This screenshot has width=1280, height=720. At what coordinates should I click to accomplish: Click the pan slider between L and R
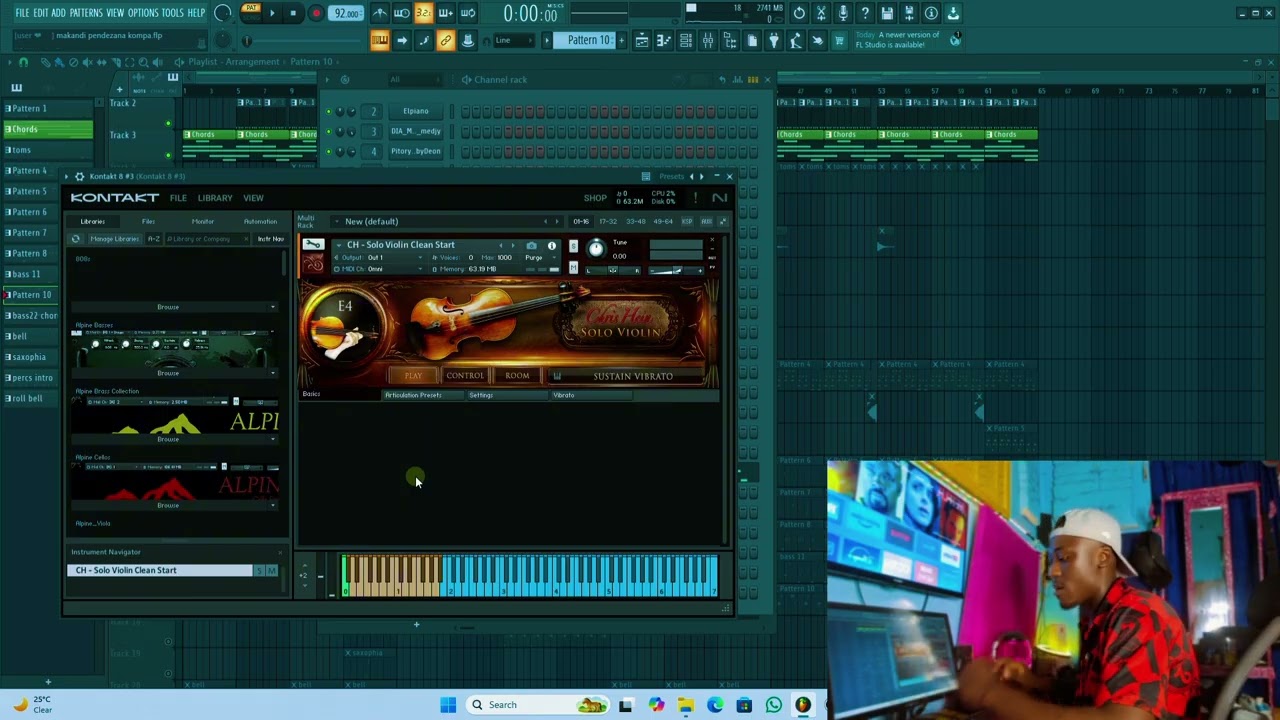[615, 270]
